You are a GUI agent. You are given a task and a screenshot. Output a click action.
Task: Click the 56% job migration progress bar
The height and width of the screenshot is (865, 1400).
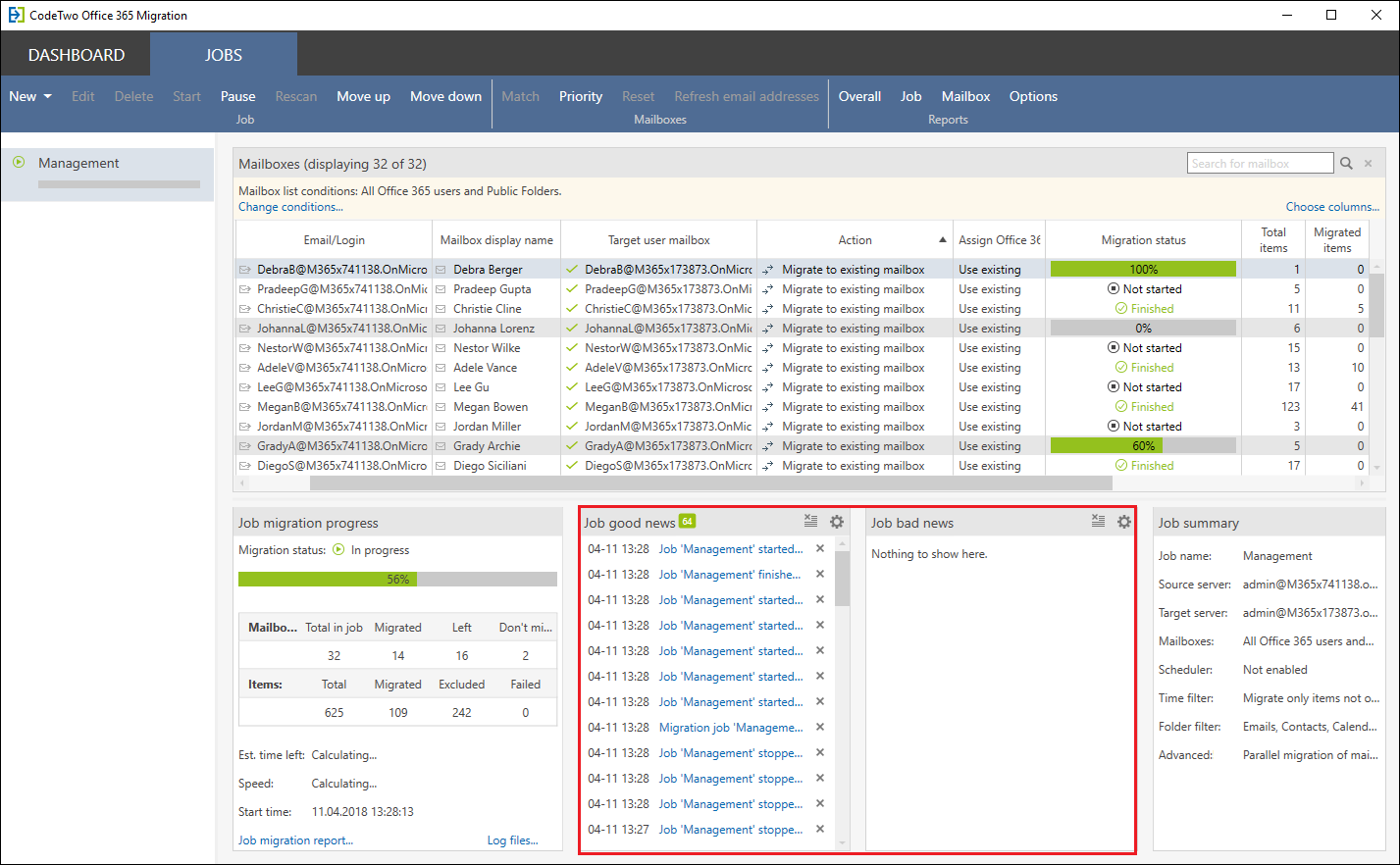(397, 580)
